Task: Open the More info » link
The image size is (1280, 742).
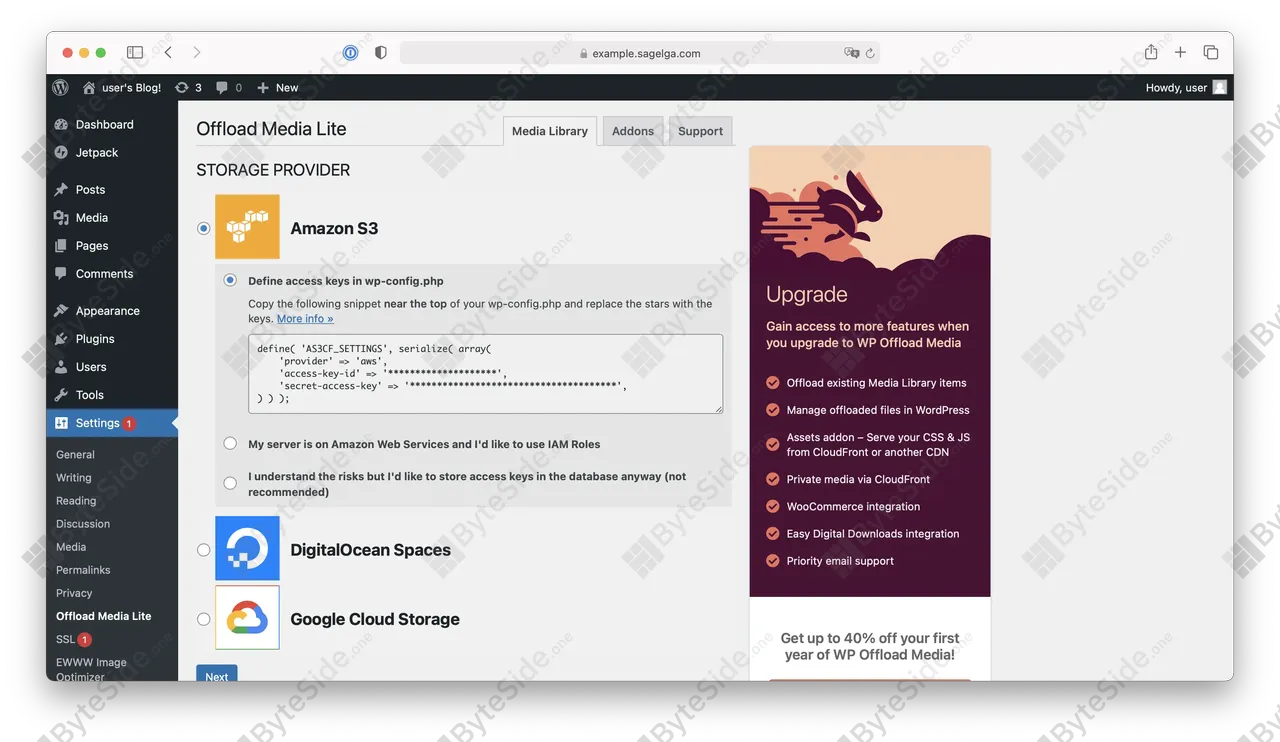Action: coord(305,318)
